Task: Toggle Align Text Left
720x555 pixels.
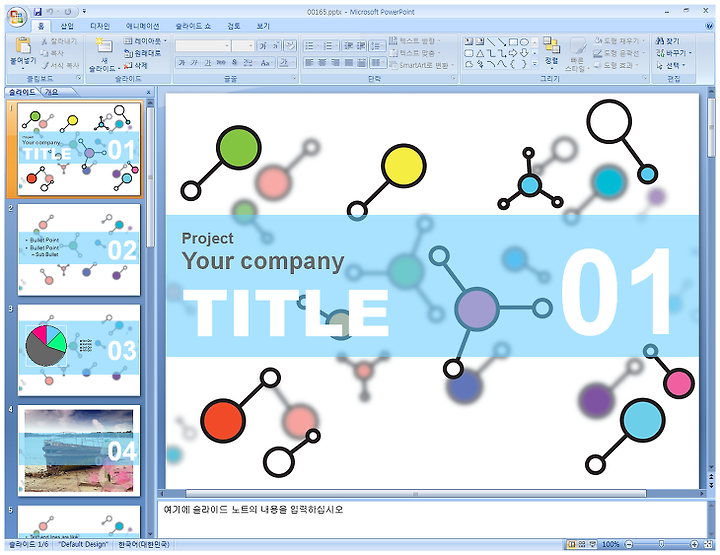Action: (x=309, y=62)
